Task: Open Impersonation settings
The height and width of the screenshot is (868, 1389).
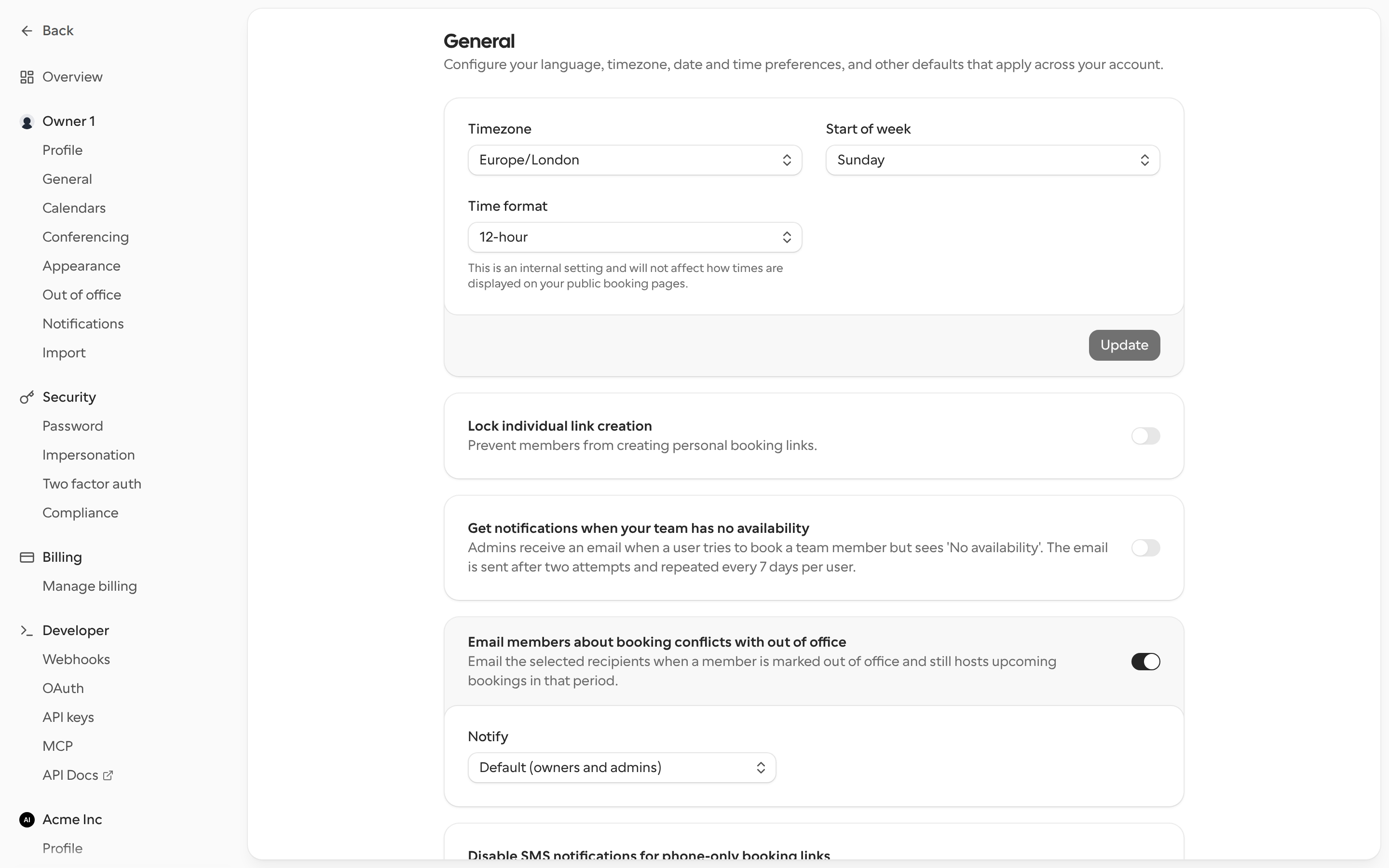Action: coord(88,455)
